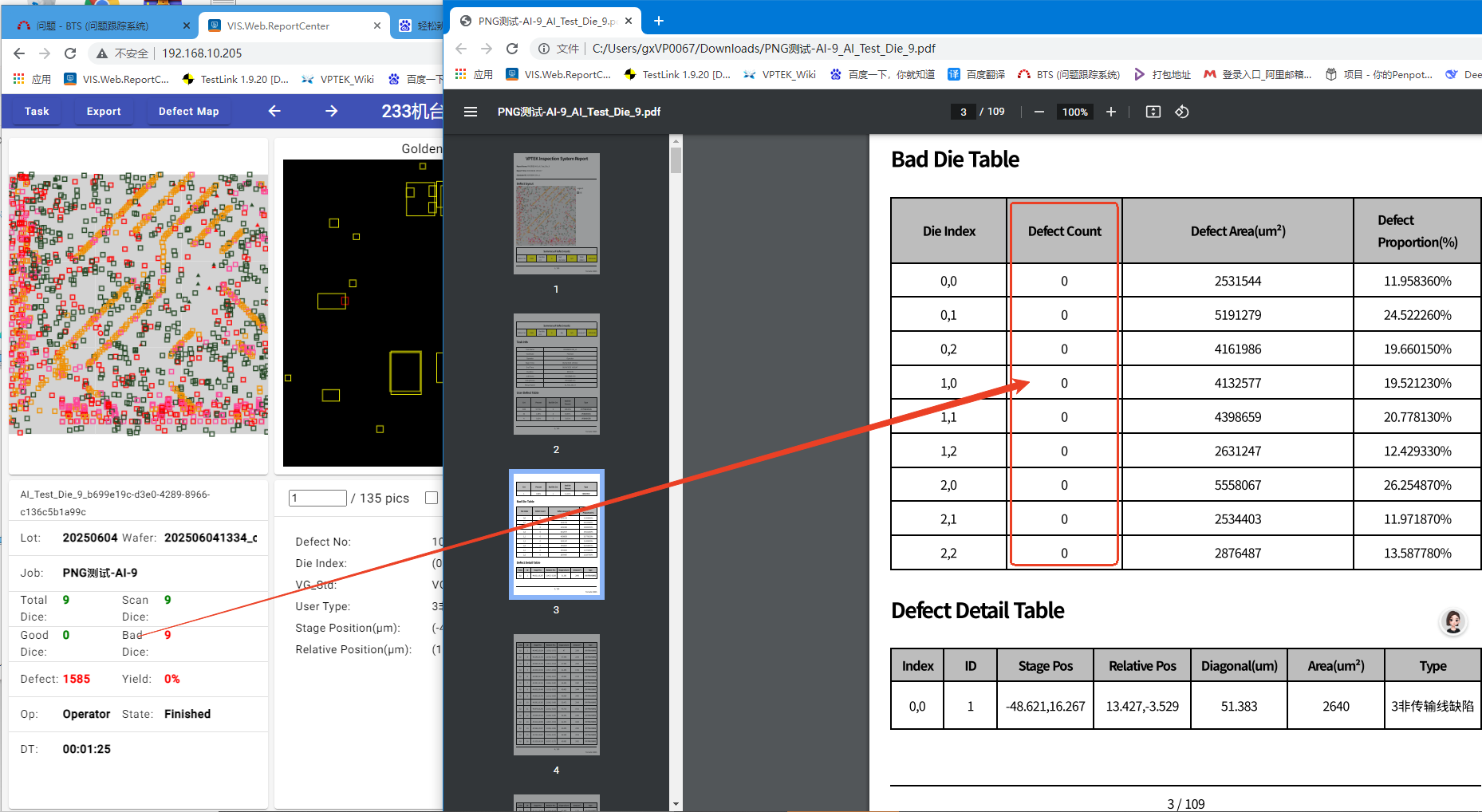The width and height of the screenshot is (1482, 812).
Task: Close the BTS 问题跟踪系统 tab
Action: [x=187, y=26]
